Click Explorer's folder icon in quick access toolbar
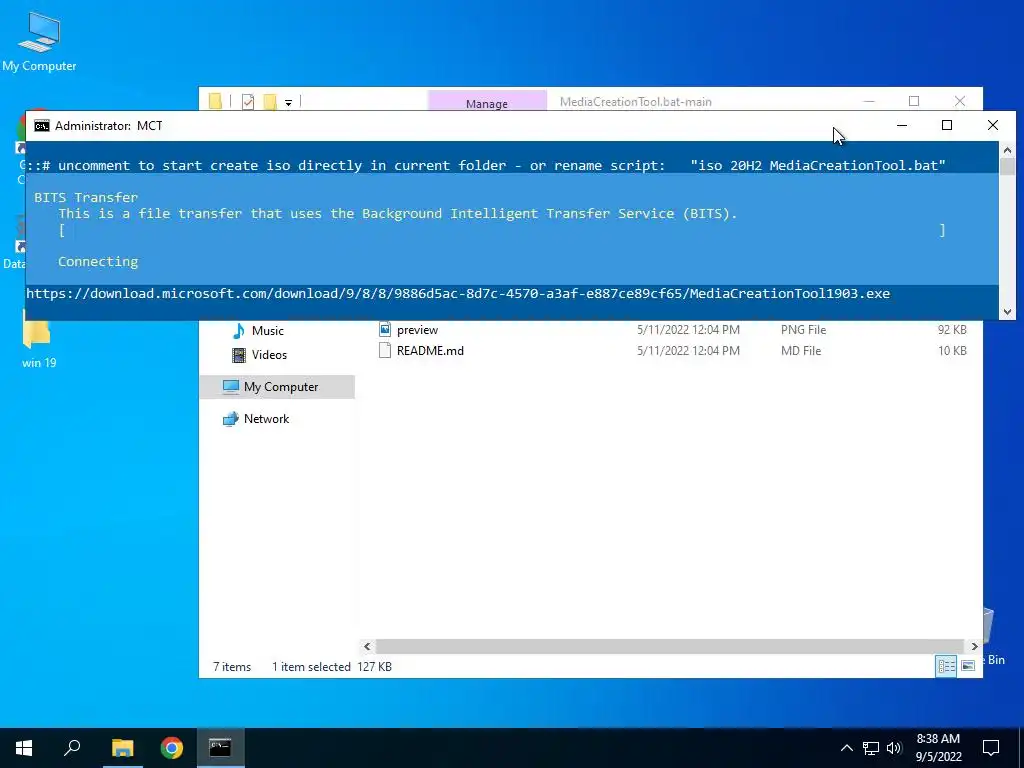 215,101
